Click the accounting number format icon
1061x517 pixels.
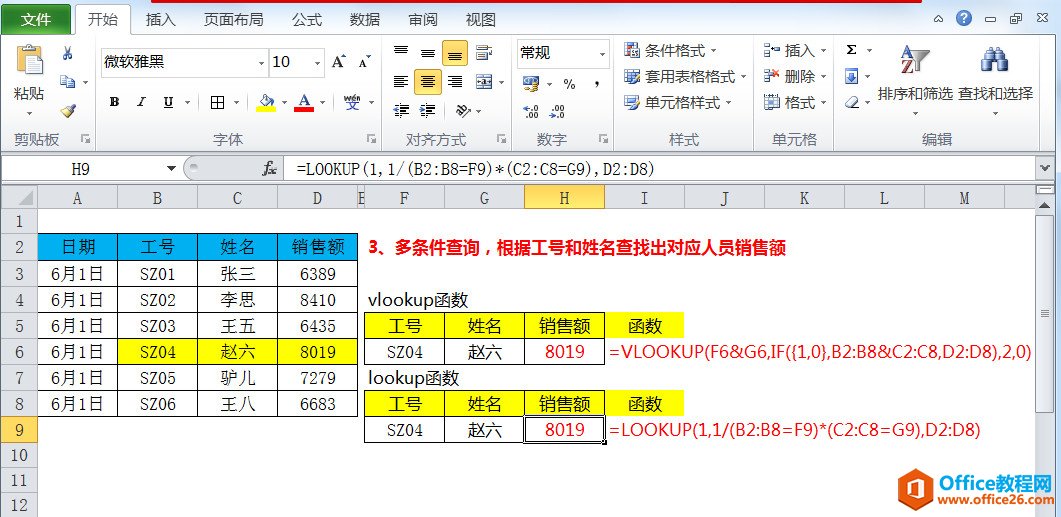pos(531,84)
